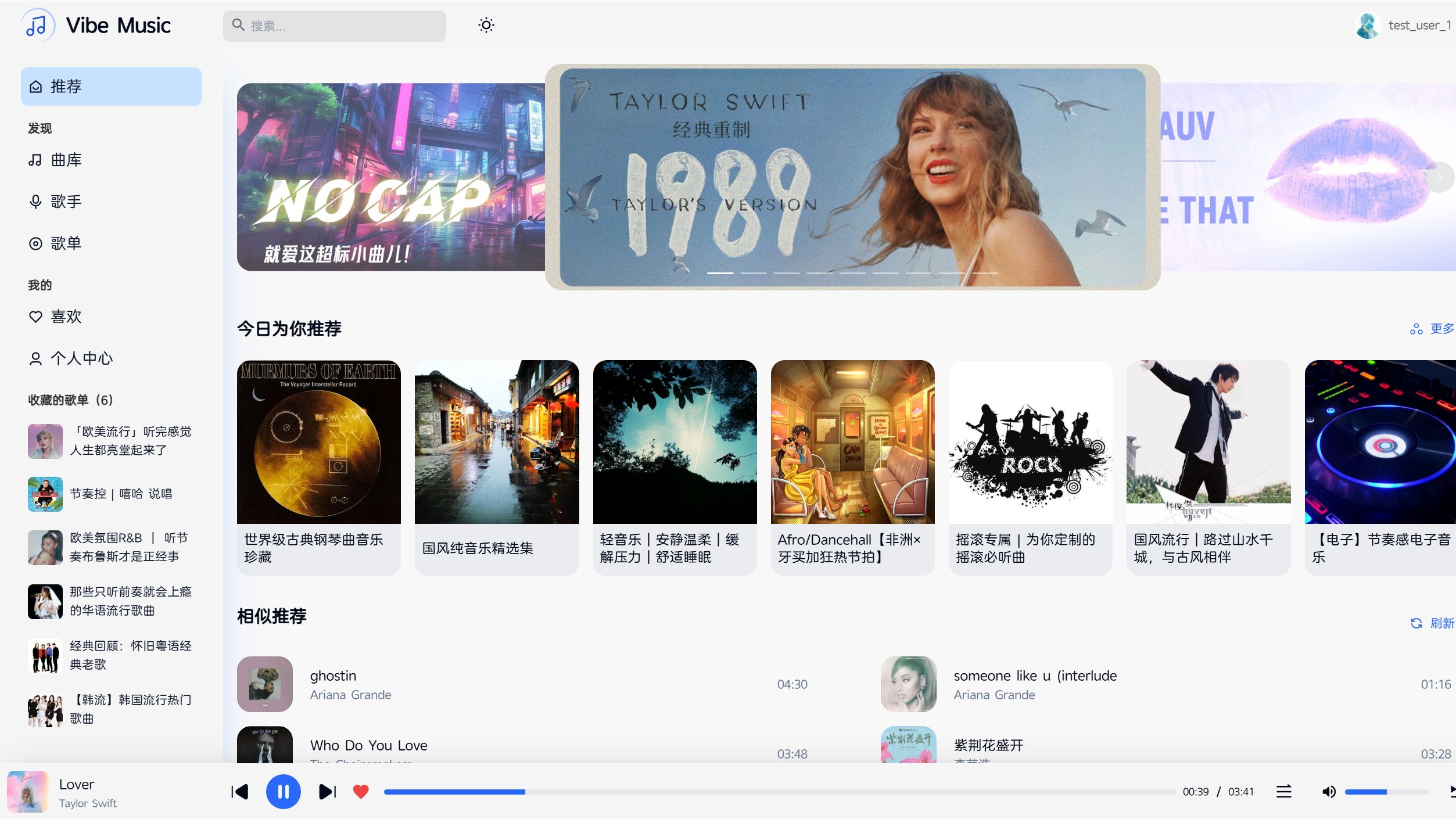Click the Taylor Swift 1989 banner
1456x819 pixels.
[x=852, y=177]
